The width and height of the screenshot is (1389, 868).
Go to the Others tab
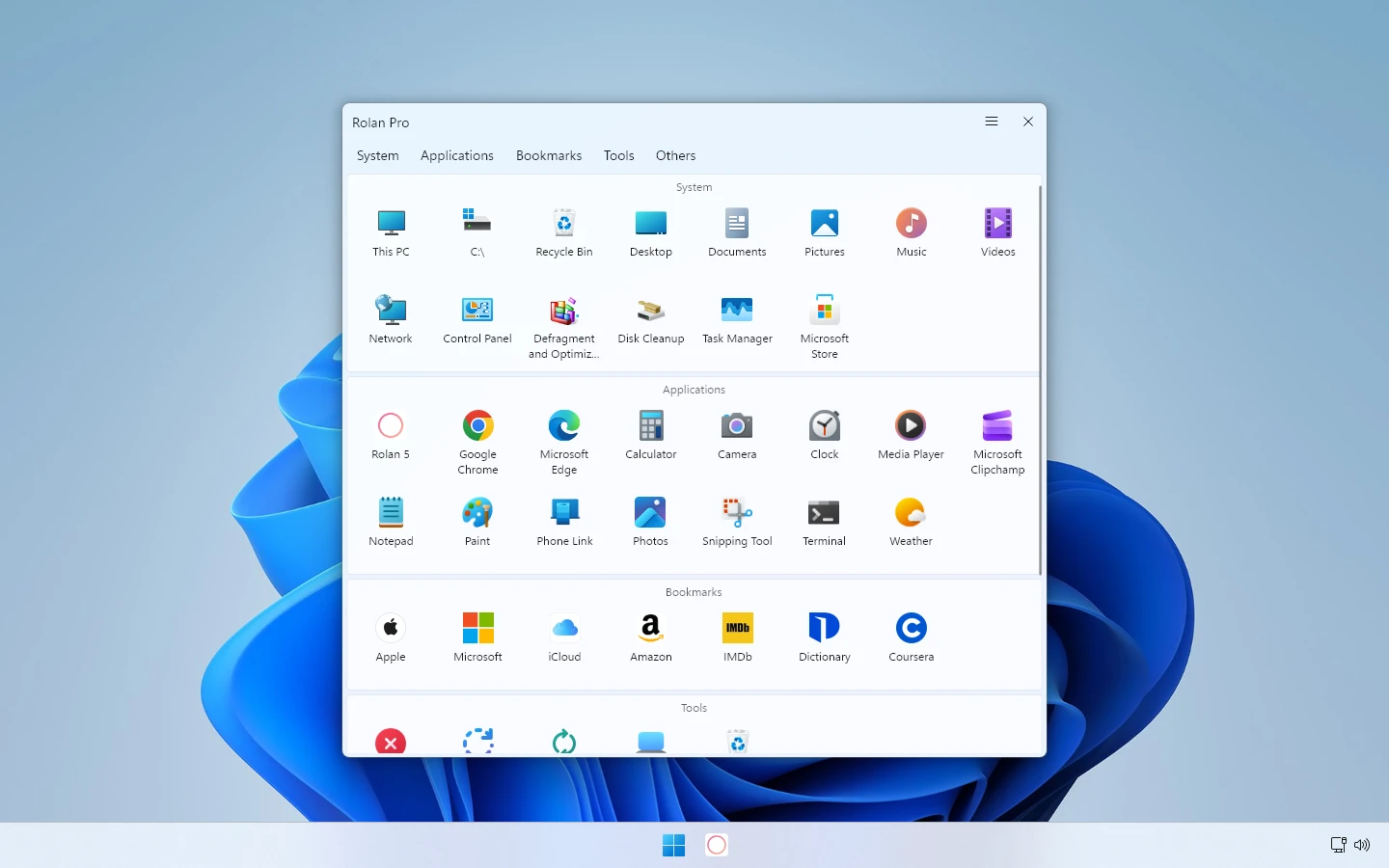pyautogui.click(x=675, y=155)
